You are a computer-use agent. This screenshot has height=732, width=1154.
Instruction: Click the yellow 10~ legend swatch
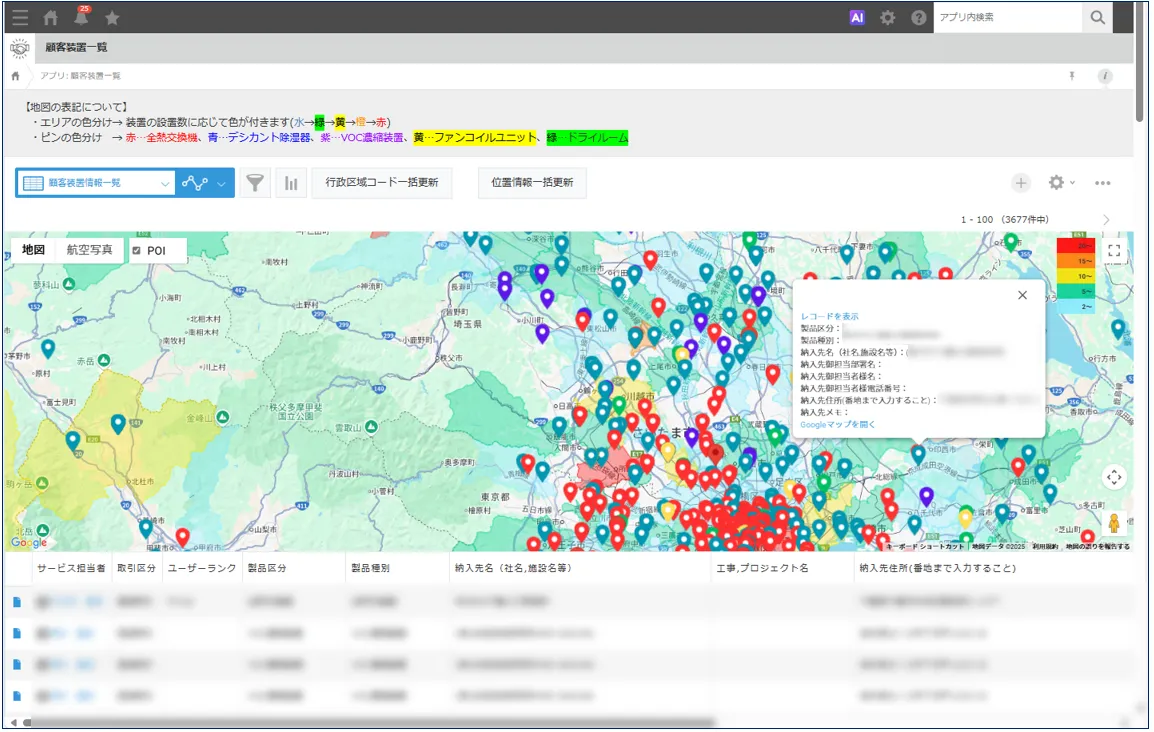pos(1075,277)
